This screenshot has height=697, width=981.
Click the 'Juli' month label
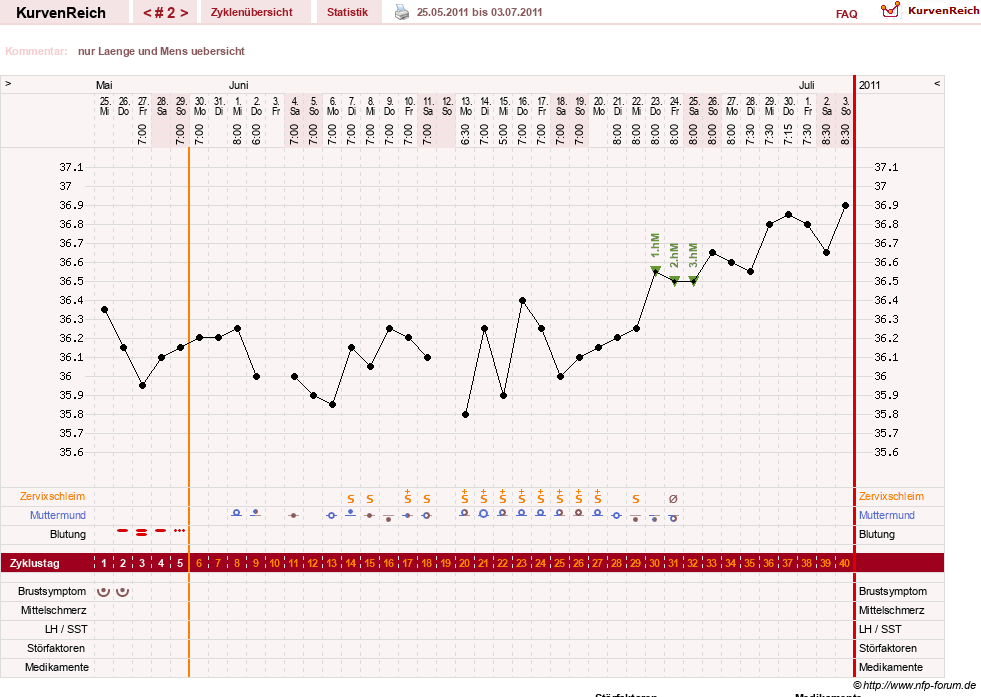coord(806,85)
